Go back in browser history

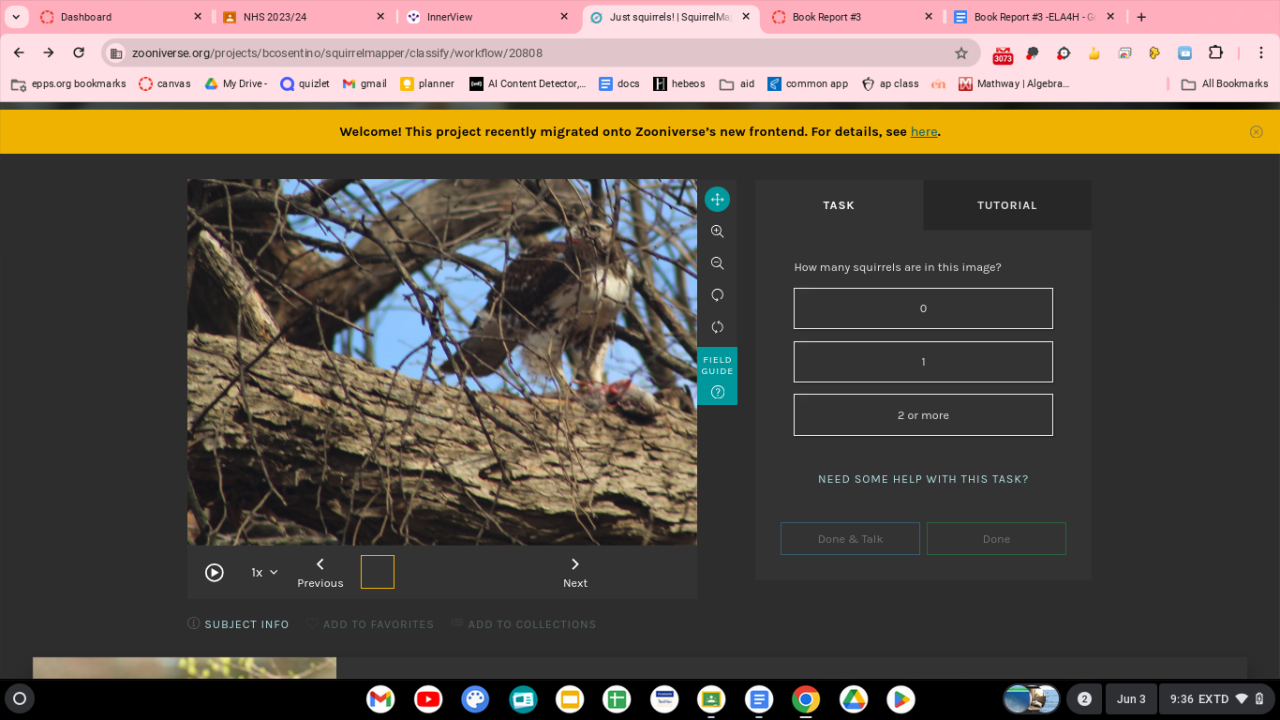coord(19,53)
